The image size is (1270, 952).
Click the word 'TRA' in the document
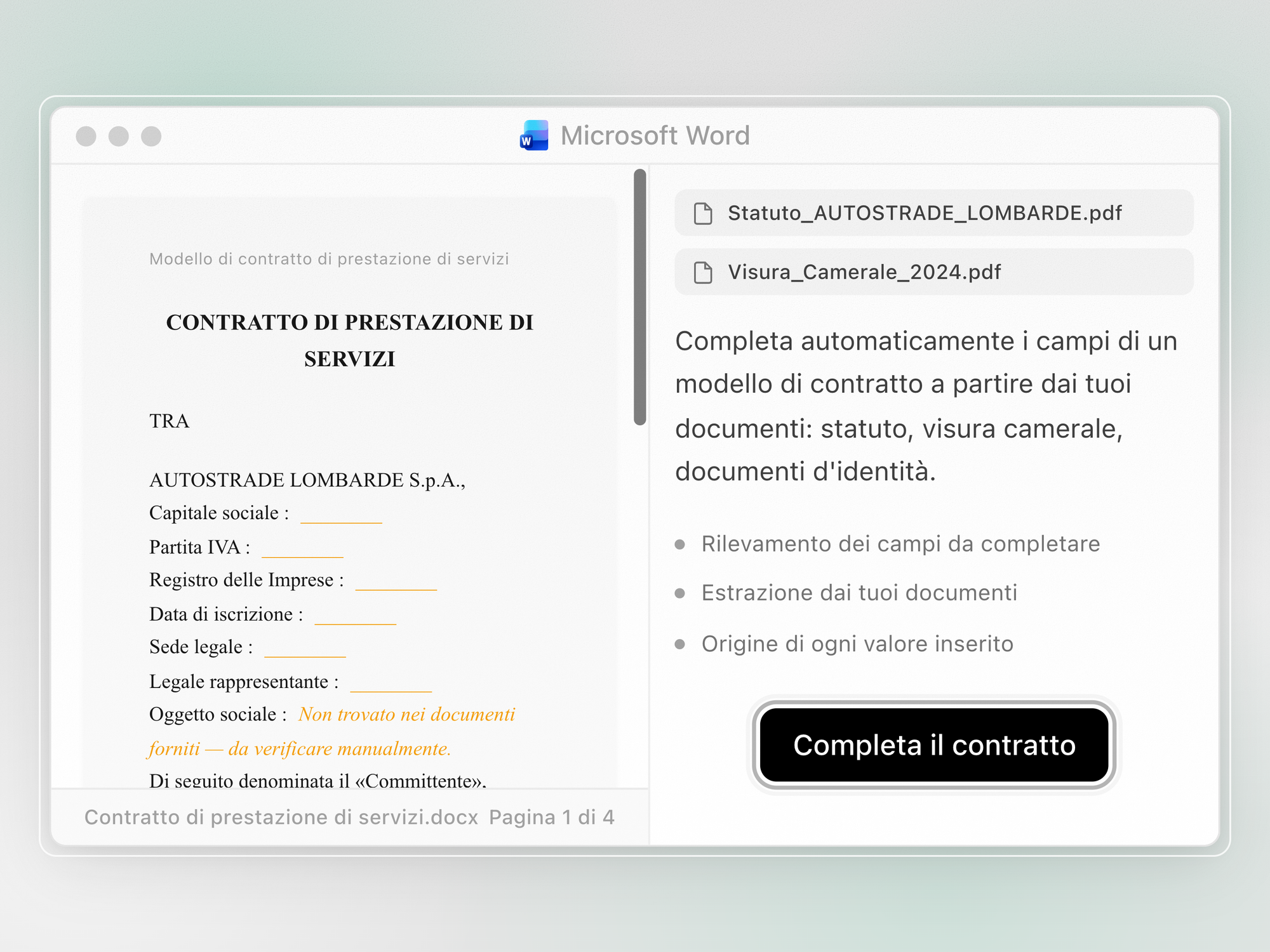[x=170, y=421]
